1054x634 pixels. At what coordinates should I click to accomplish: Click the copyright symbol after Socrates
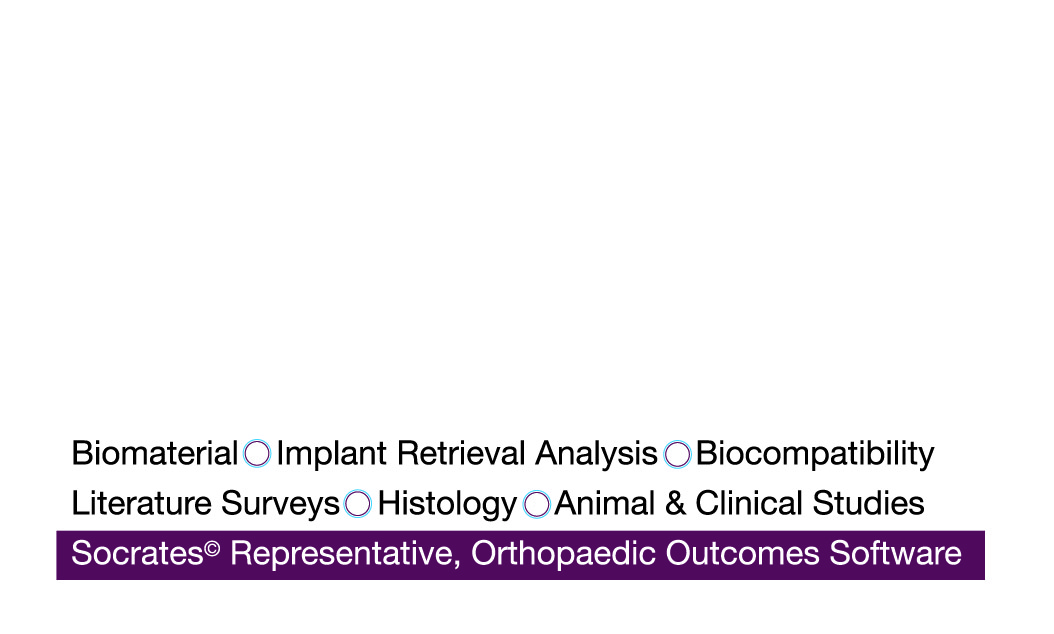tap(211, 547)
